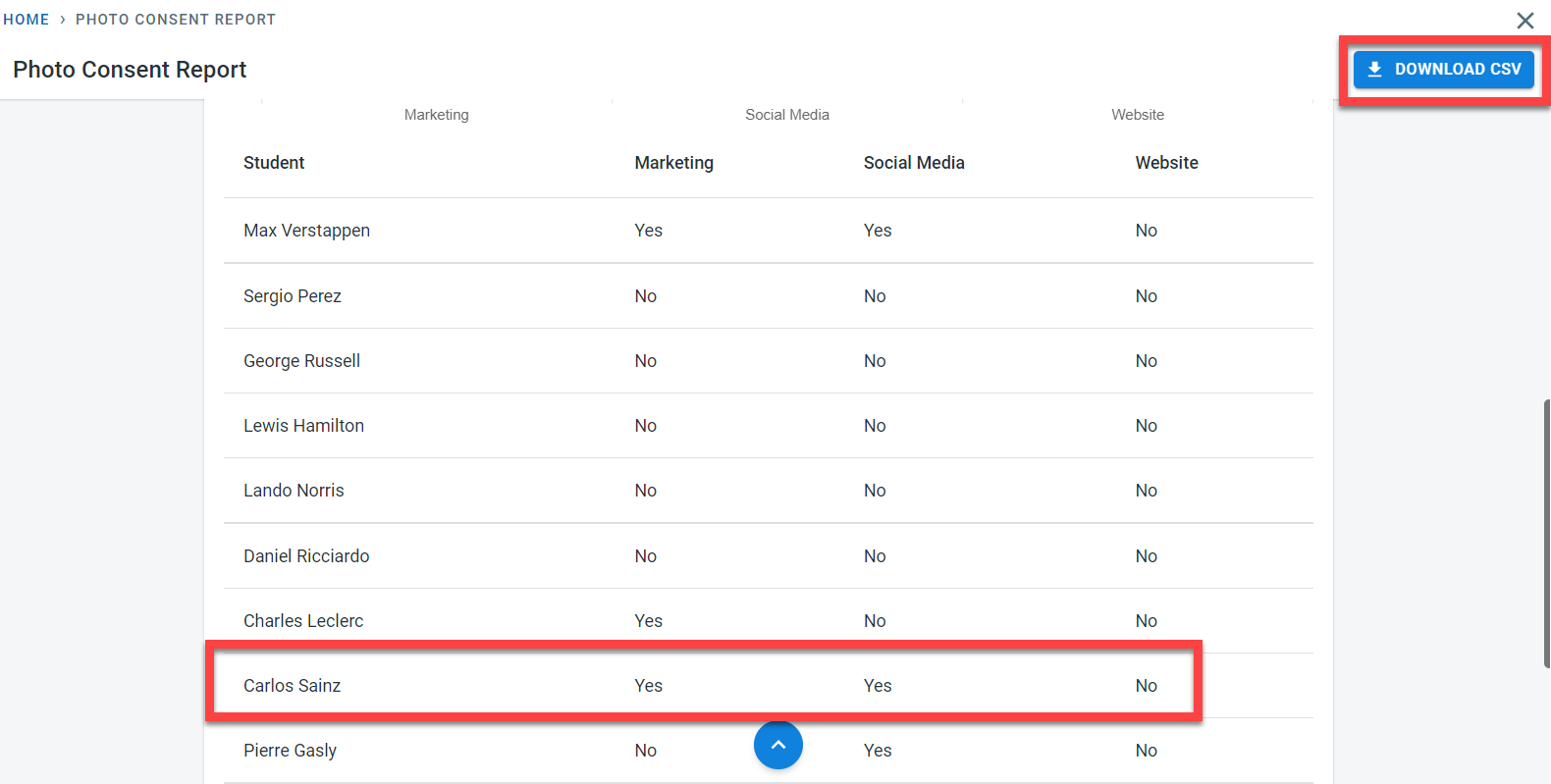Click the Student column header
This screenshot has width=1551, height=784.
coord(274,163)
